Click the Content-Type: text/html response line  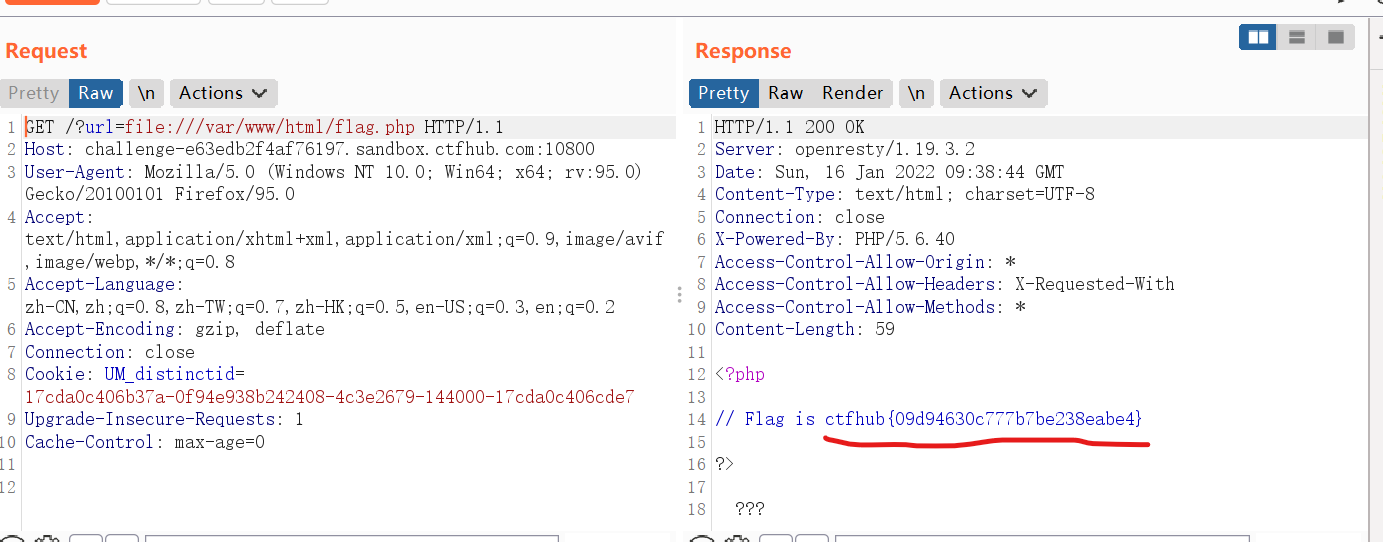905,194
